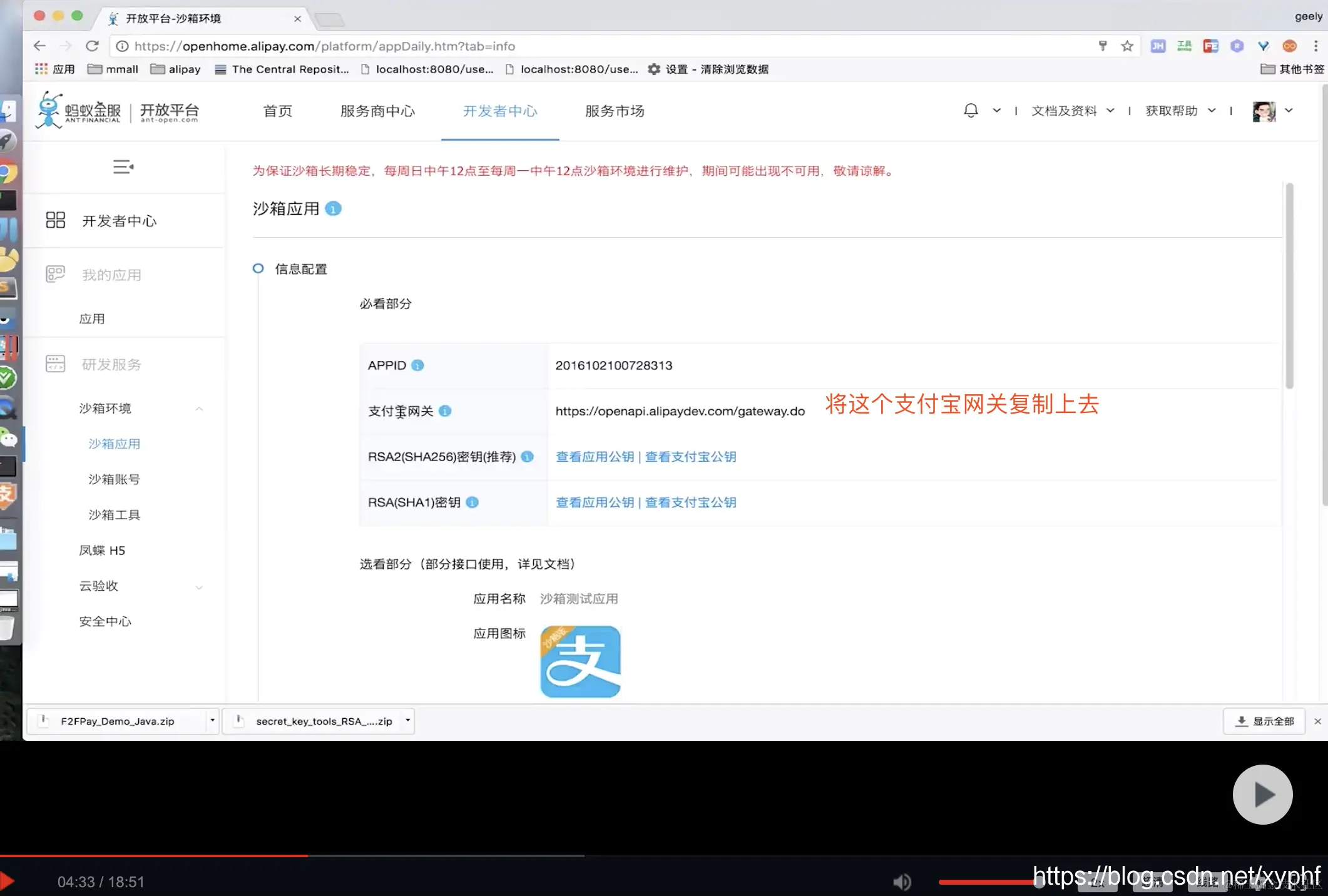
Task: Click the volume speaker icon
Action: coord(901,882)
